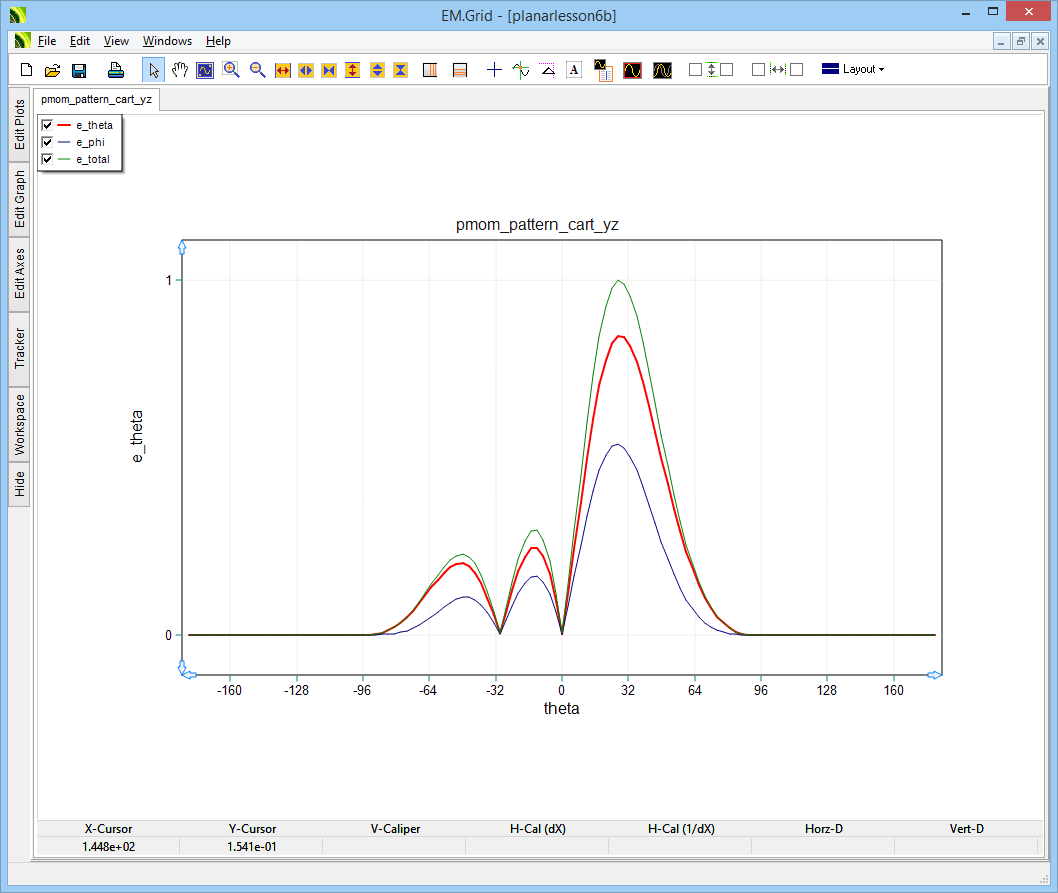Click the top vertical axis range handle

click(182, 246)
